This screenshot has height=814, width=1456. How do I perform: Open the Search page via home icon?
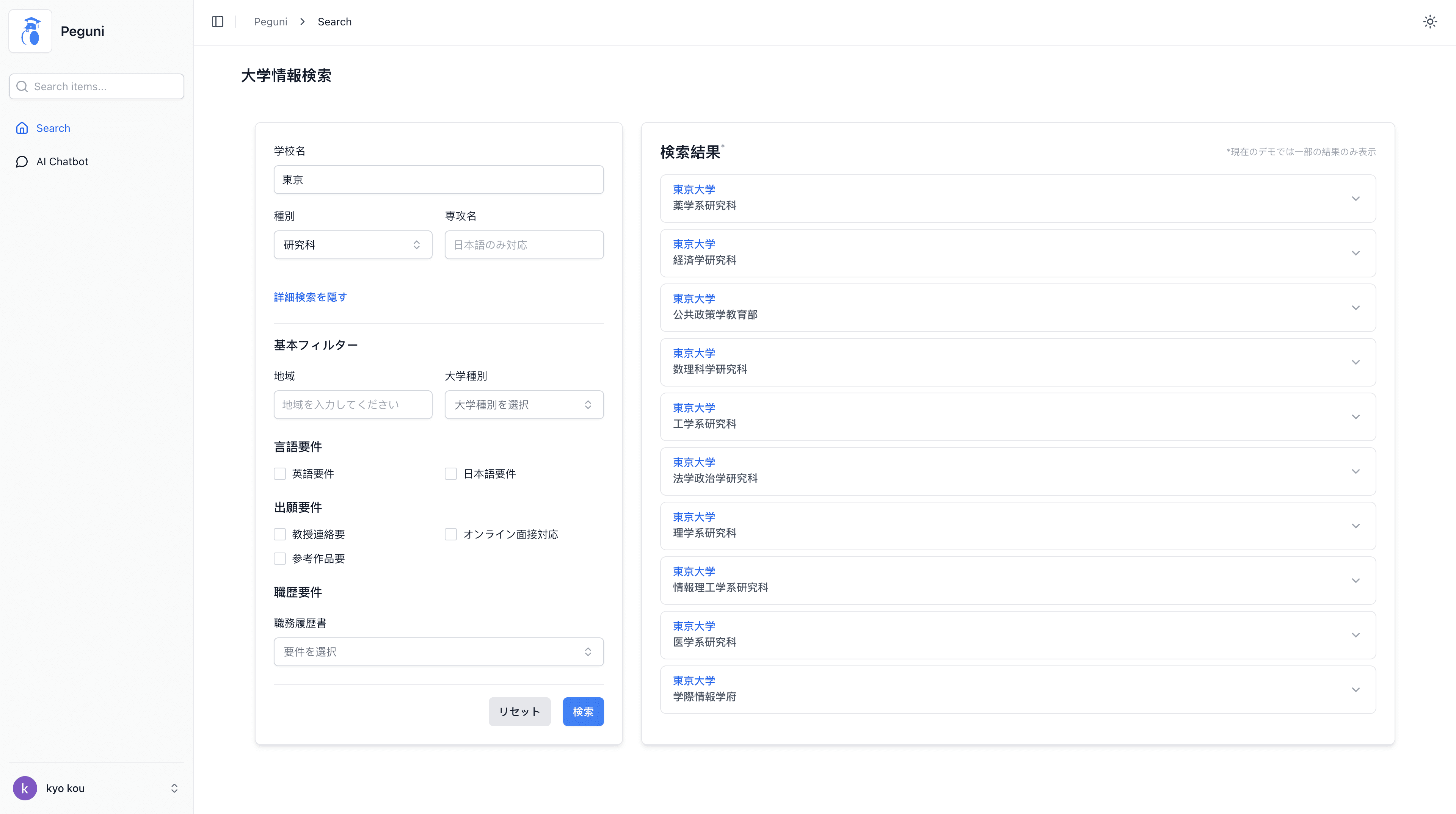click(x=22, y=128)
